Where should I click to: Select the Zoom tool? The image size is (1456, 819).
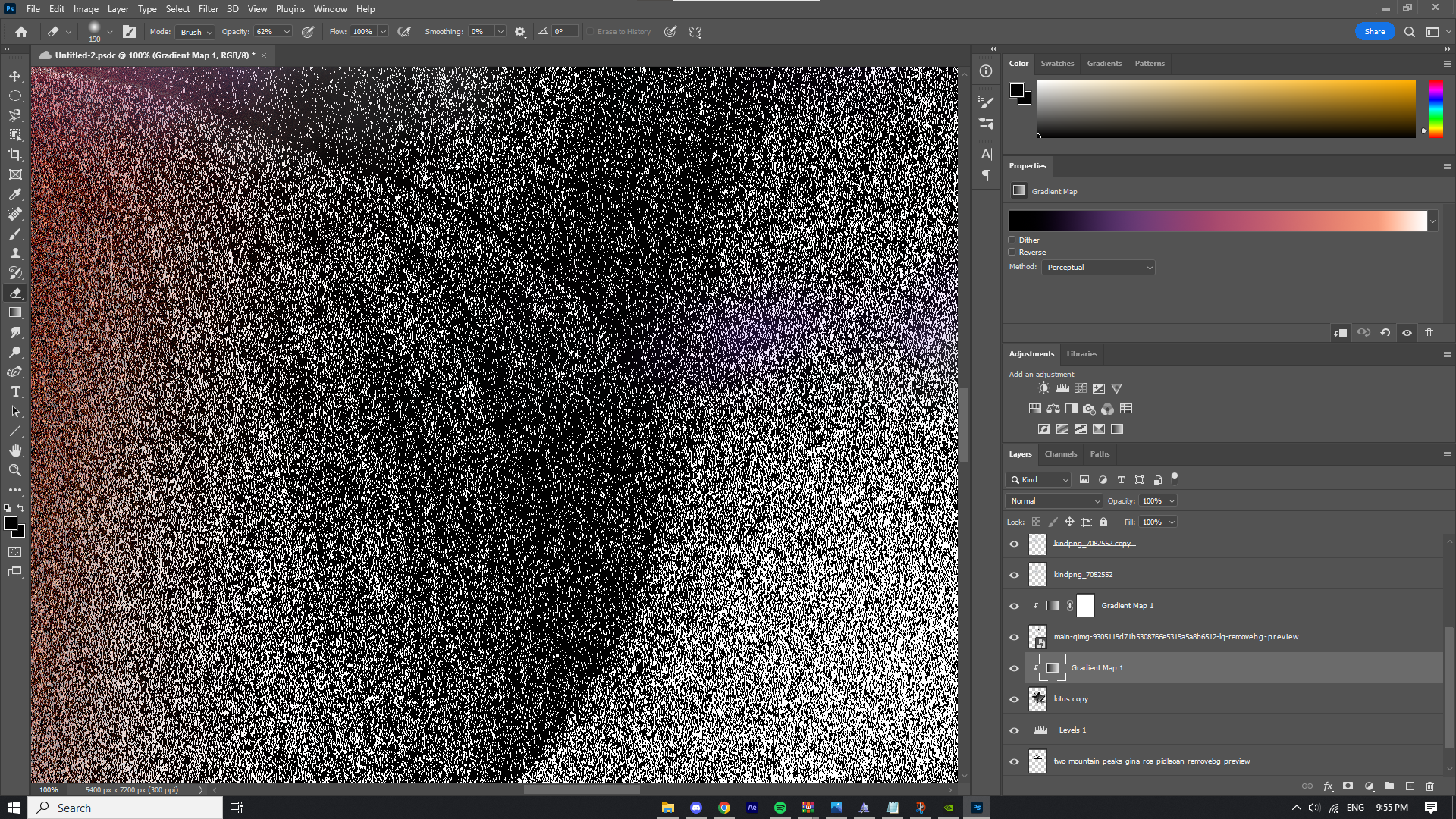(x=15, y=470)
